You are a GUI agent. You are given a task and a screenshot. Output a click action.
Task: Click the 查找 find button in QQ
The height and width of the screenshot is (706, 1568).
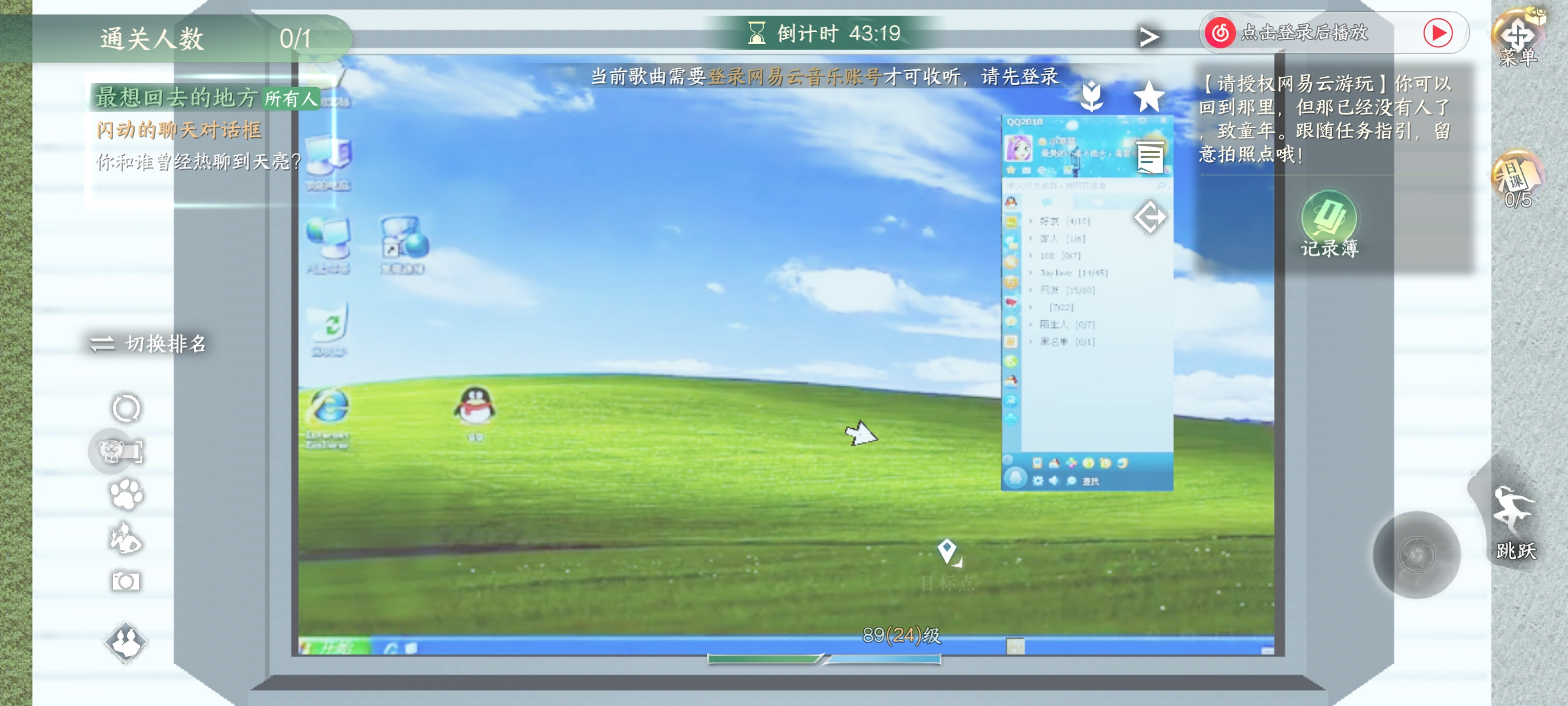click(x=1090, y=481)
